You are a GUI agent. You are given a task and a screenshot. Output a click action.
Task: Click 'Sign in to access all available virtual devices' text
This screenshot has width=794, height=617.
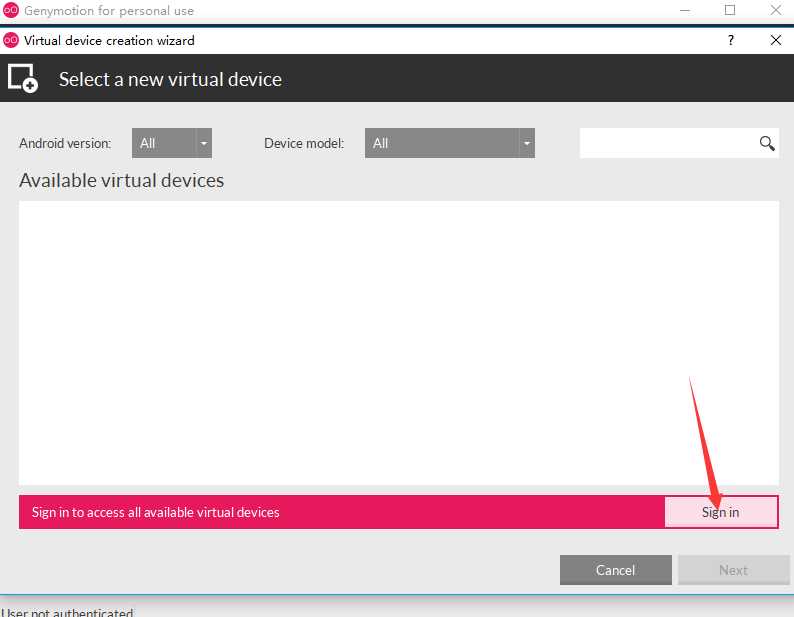(x=155, y=512)
